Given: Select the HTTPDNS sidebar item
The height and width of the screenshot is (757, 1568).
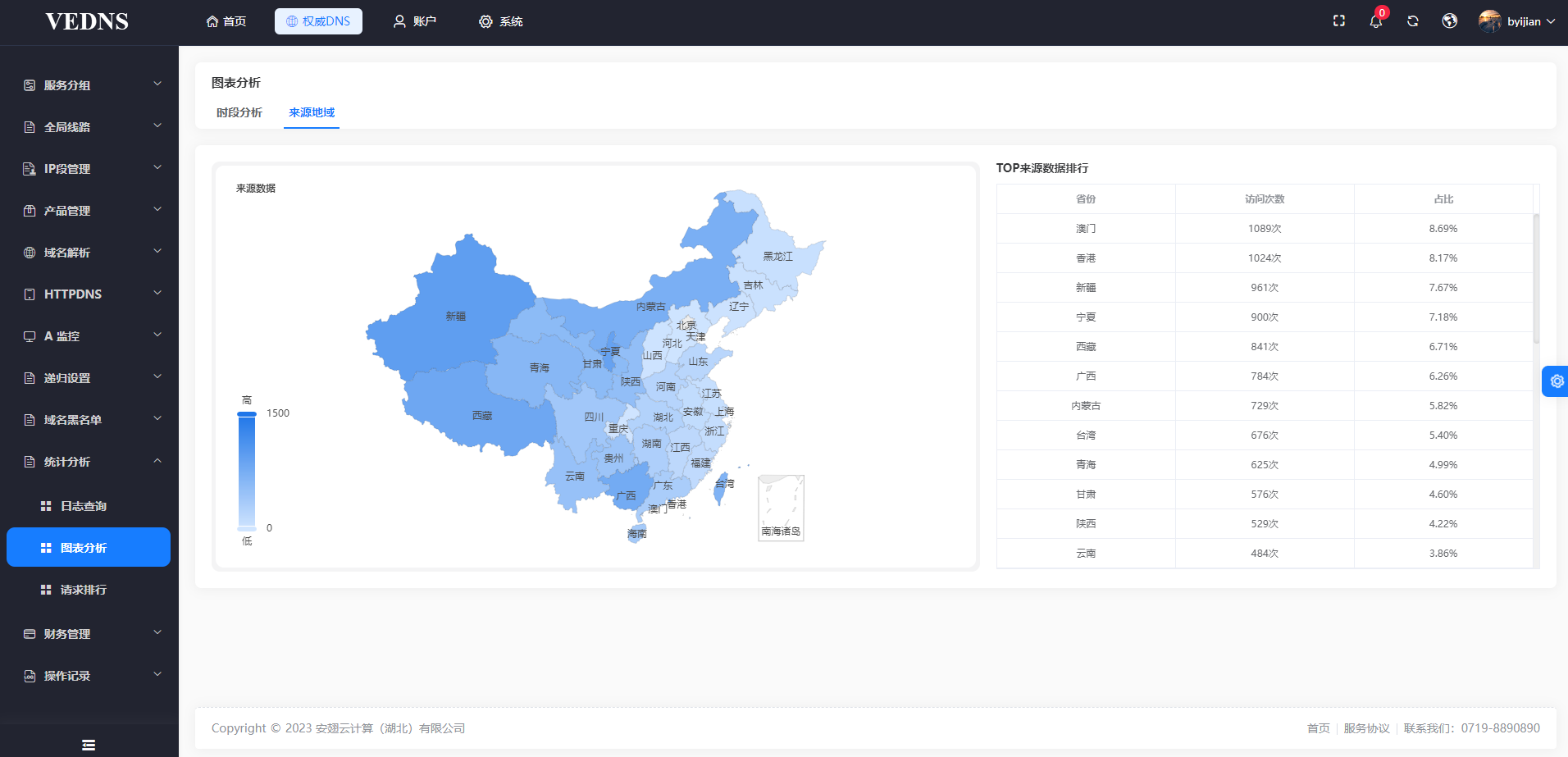Looking at the screenshot, I should tap(73, 294).
